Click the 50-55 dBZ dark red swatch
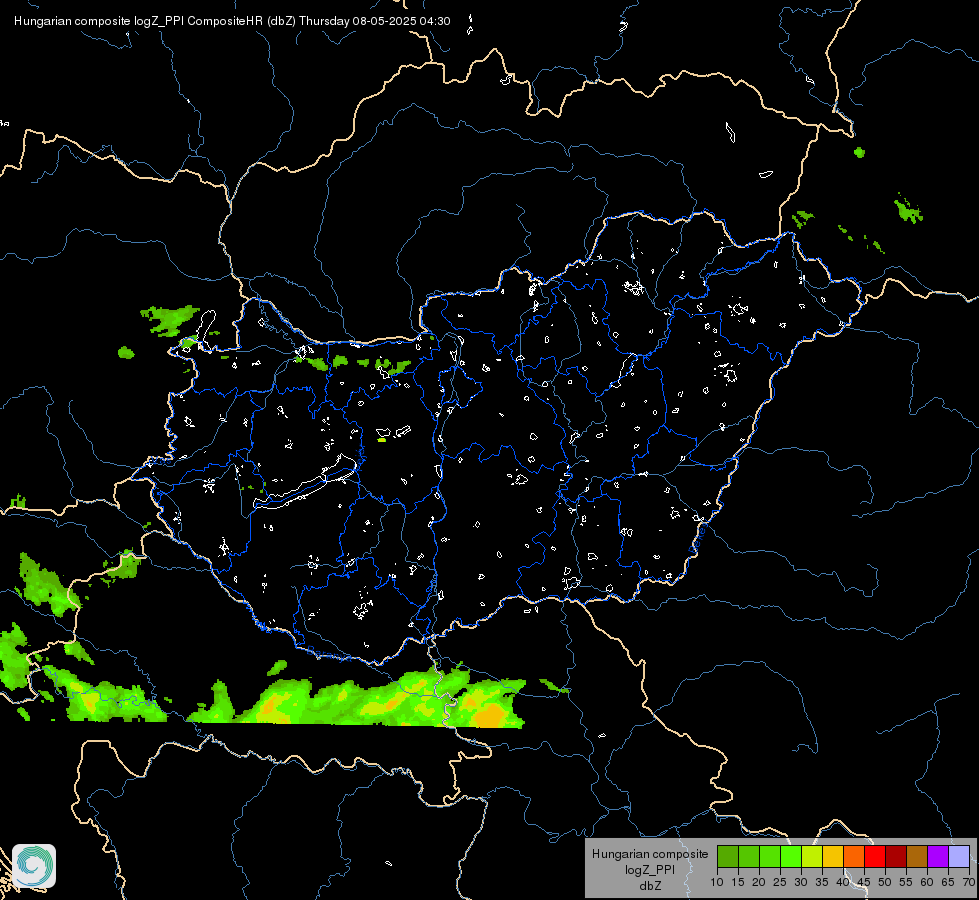Screen dimensions: 979x900 pos(896,856)
